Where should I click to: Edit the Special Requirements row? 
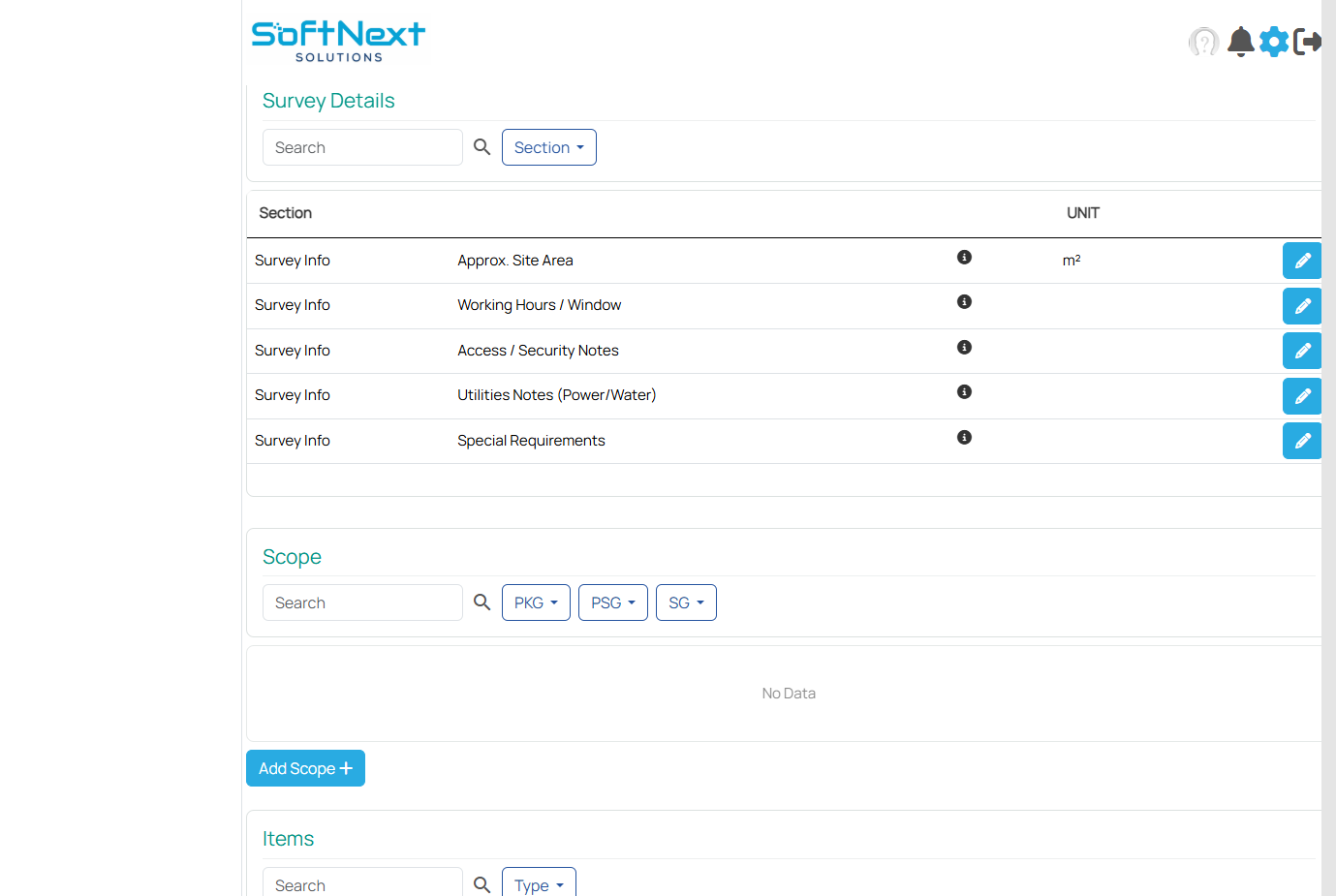click(x=1302, y=441)
